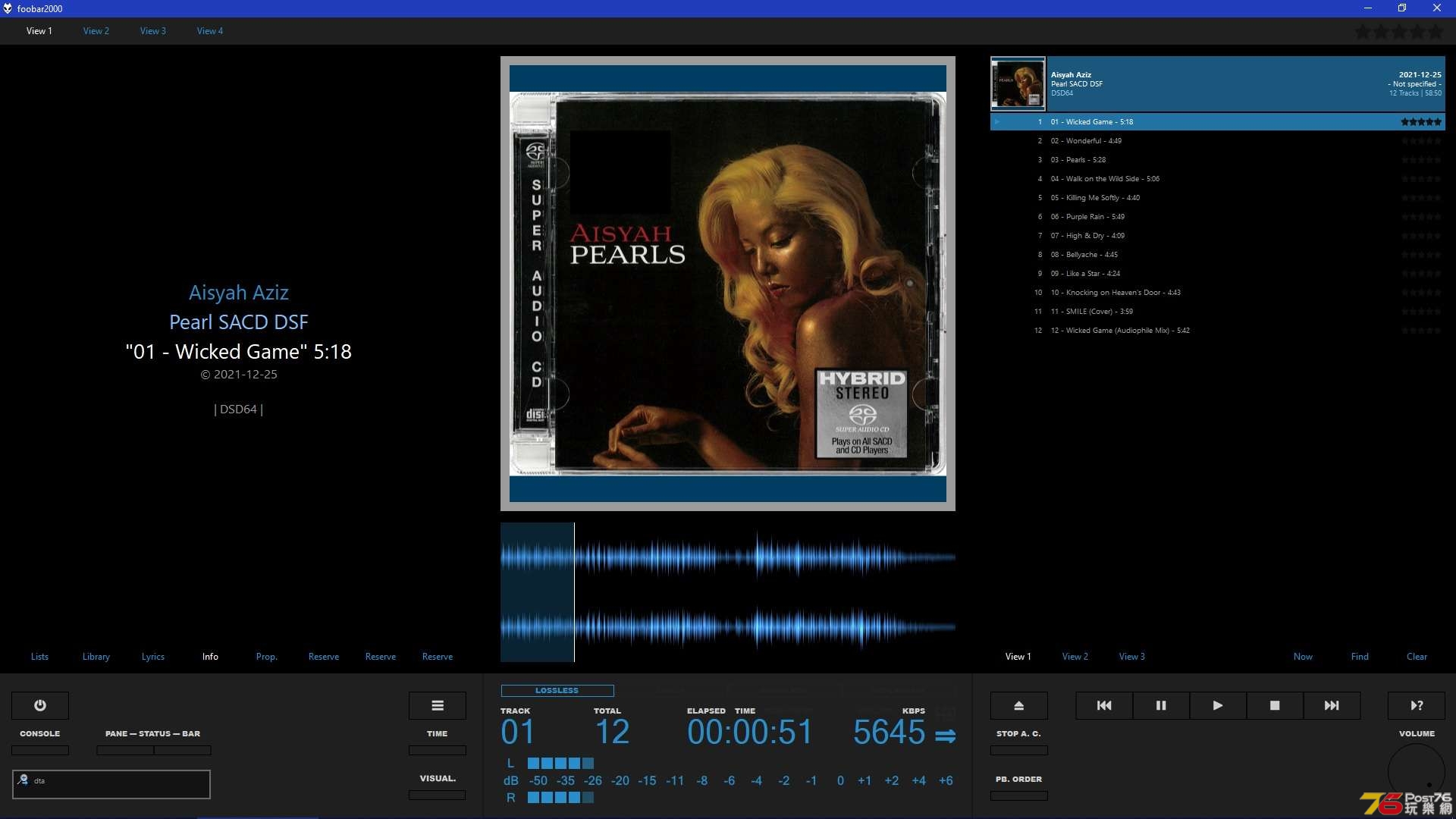Click the Now link
1456x819 pixels.
pos(1303,657)
